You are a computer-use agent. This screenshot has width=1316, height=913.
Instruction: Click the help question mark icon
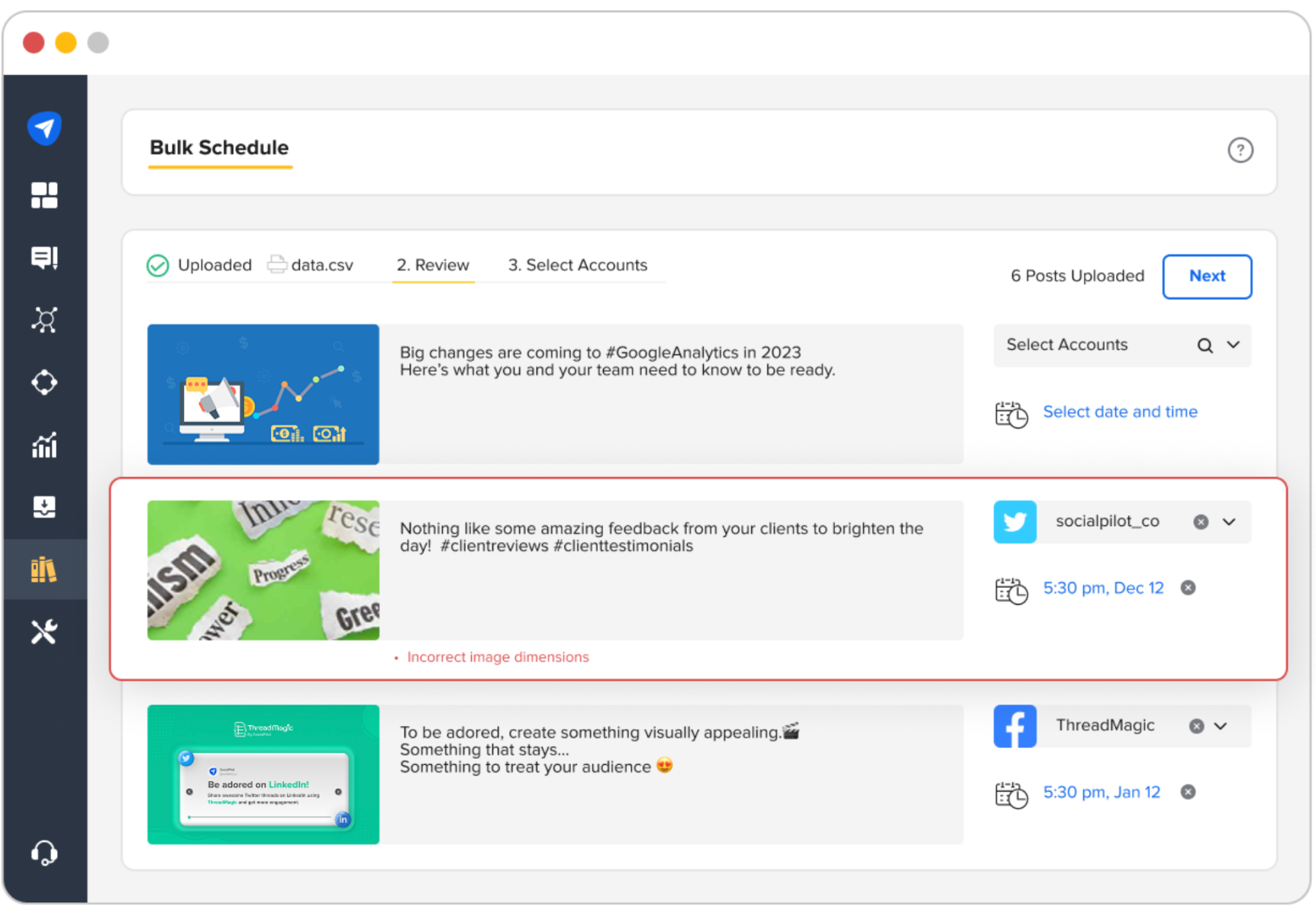point(1240,150)
